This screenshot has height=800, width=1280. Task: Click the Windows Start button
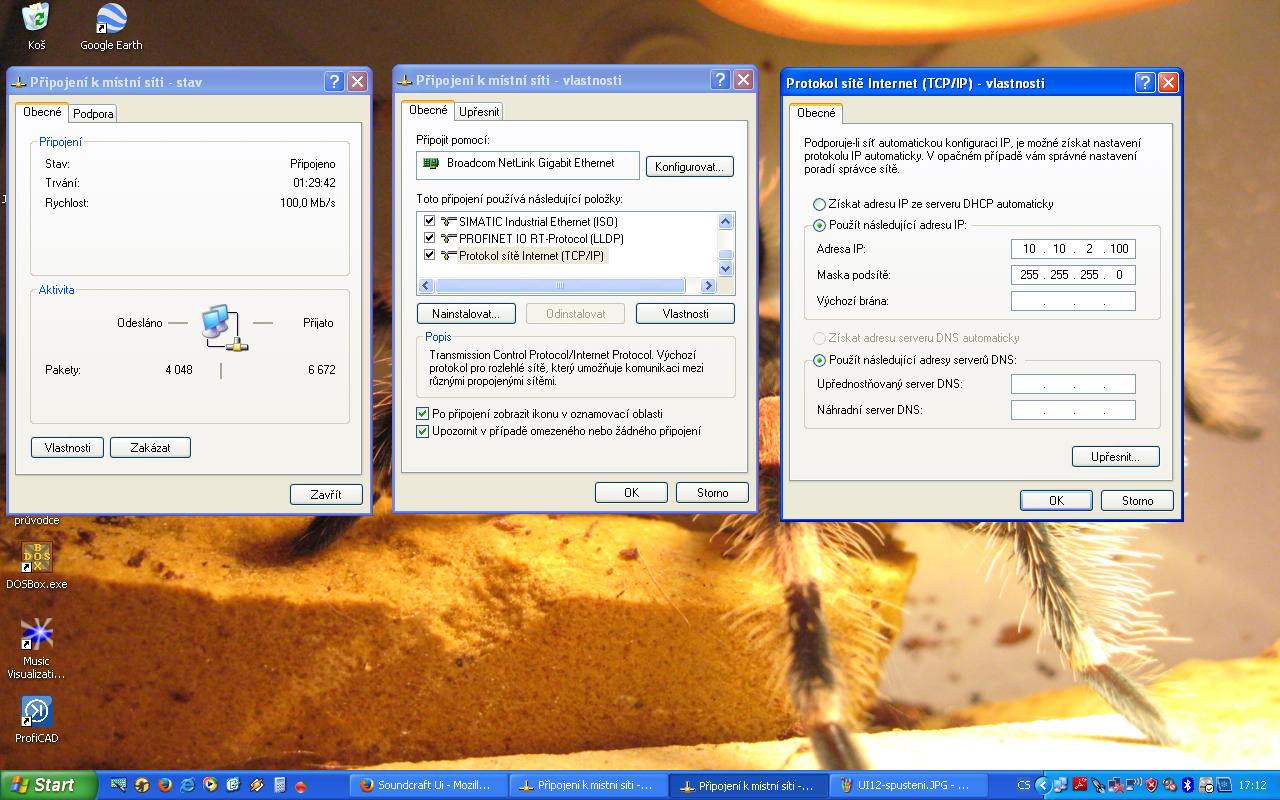pyautogui.click(x=48, y=785)
